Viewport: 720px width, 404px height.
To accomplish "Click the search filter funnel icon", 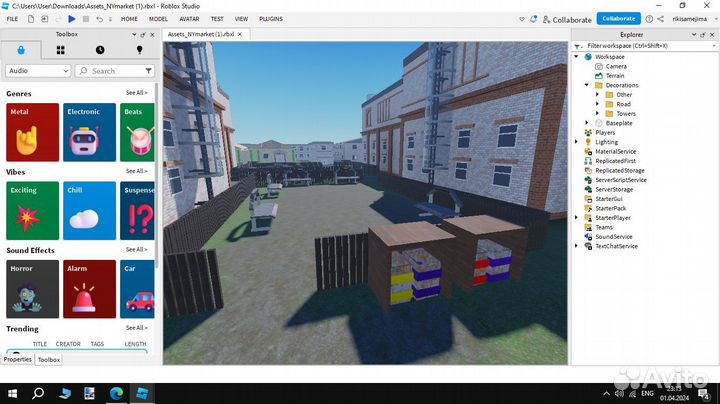I will coord(148,71).
